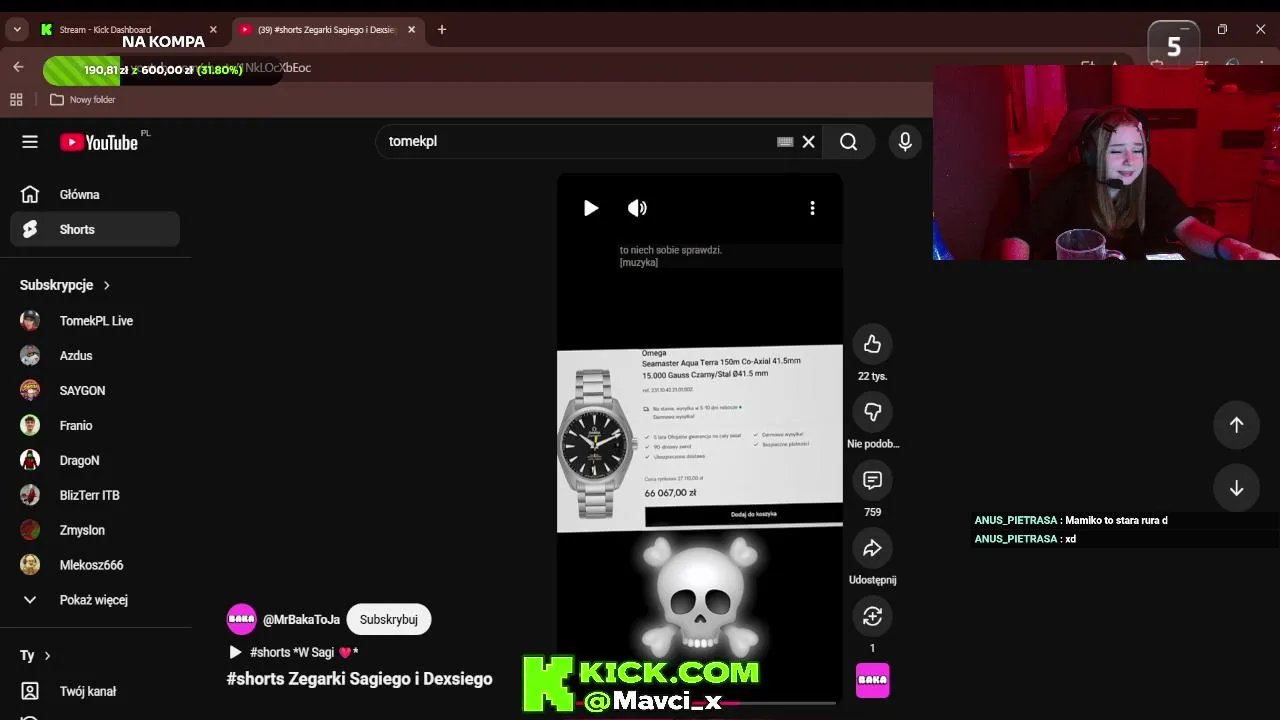Viewport: 1280px width, 720px height.
Task: Expand the Ty section
Action: [35, 655]
